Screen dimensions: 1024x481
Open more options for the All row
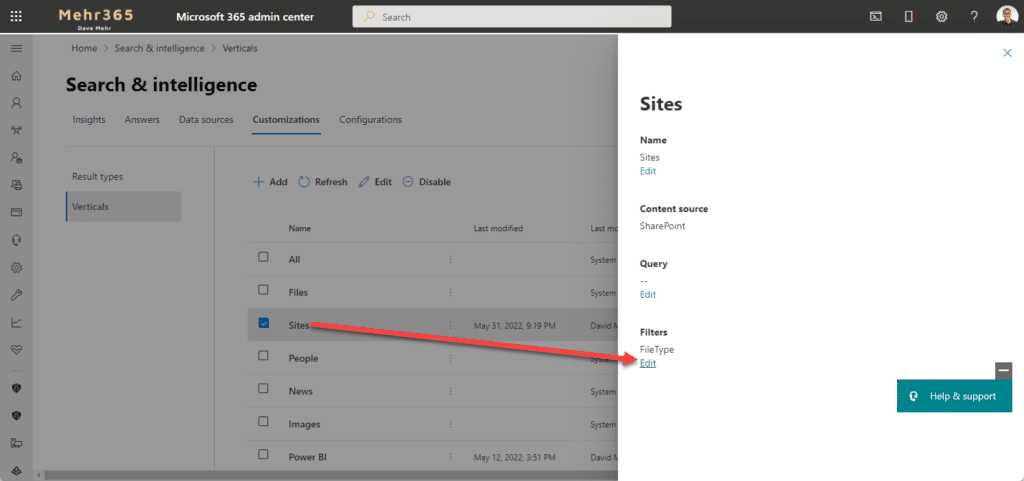pos(450,260)
